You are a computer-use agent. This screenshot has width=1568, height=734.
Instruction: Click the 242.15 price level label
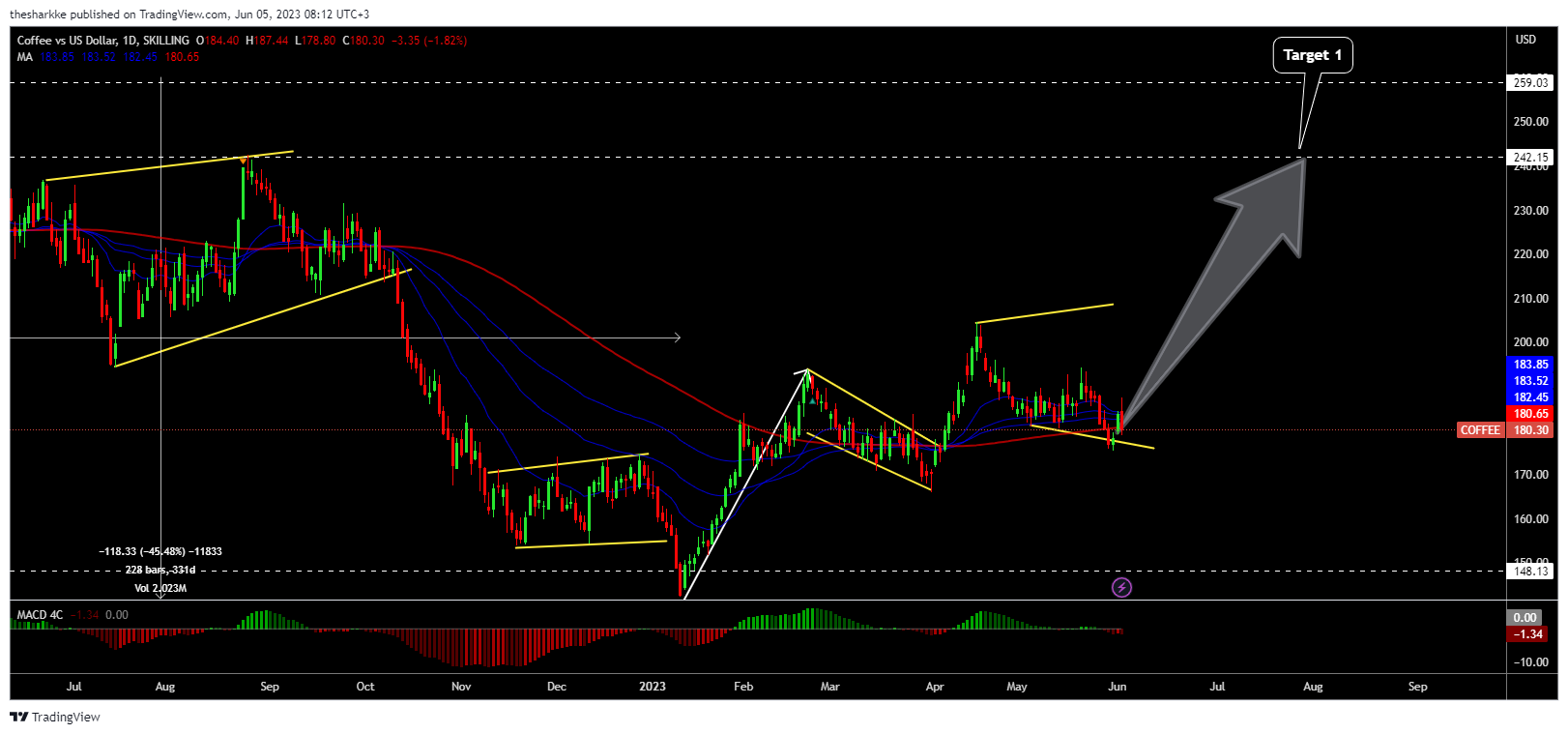point(1531,157)
